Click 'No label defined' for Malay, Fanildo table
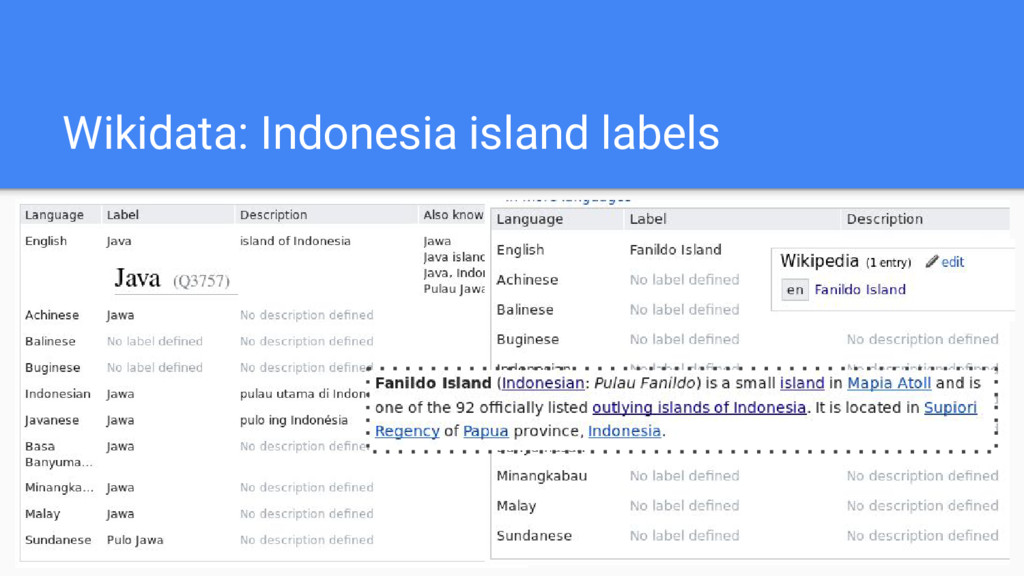The image size is (1024, 576). (x=684, y=506)
